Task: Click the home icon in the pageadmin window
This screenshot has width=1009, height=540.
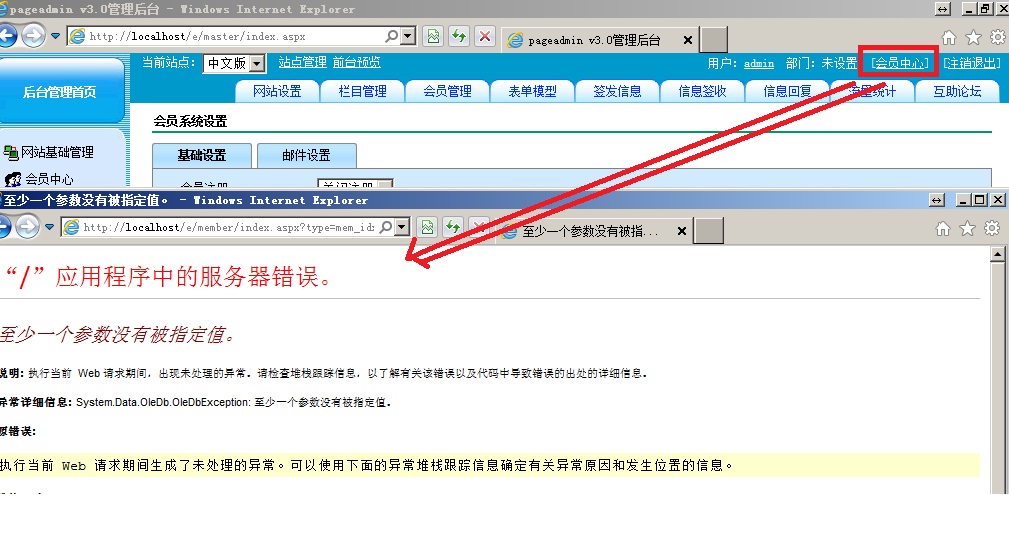Action: (x=949, y=38)
